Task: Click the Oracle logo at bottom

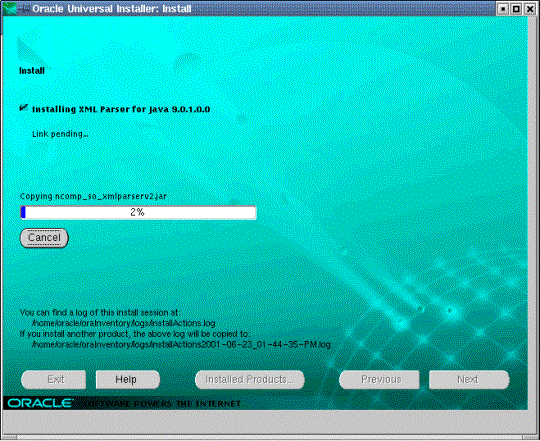Action: [x=40, y=403]
